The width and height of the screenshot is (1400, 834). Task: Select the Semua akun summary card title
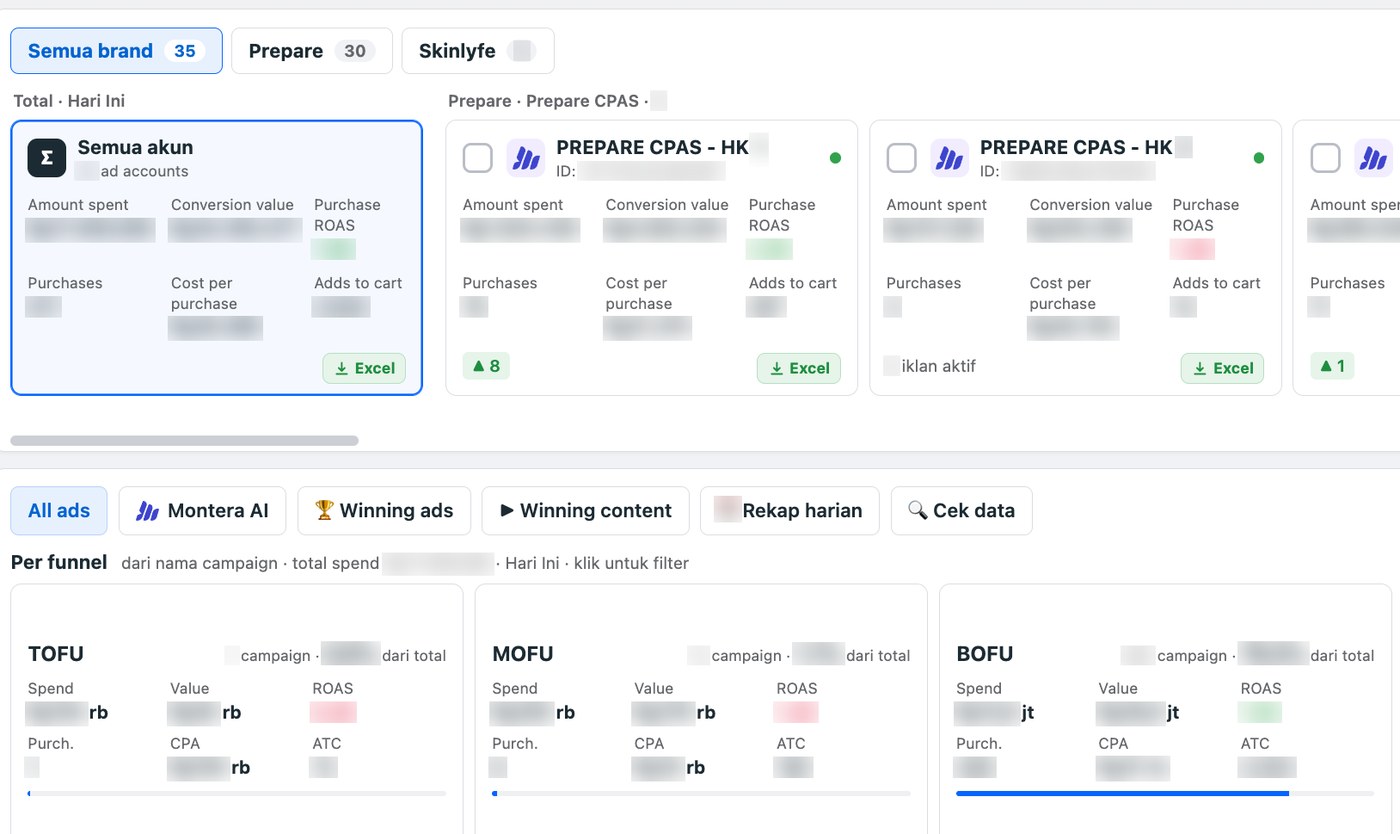[135, 148]
